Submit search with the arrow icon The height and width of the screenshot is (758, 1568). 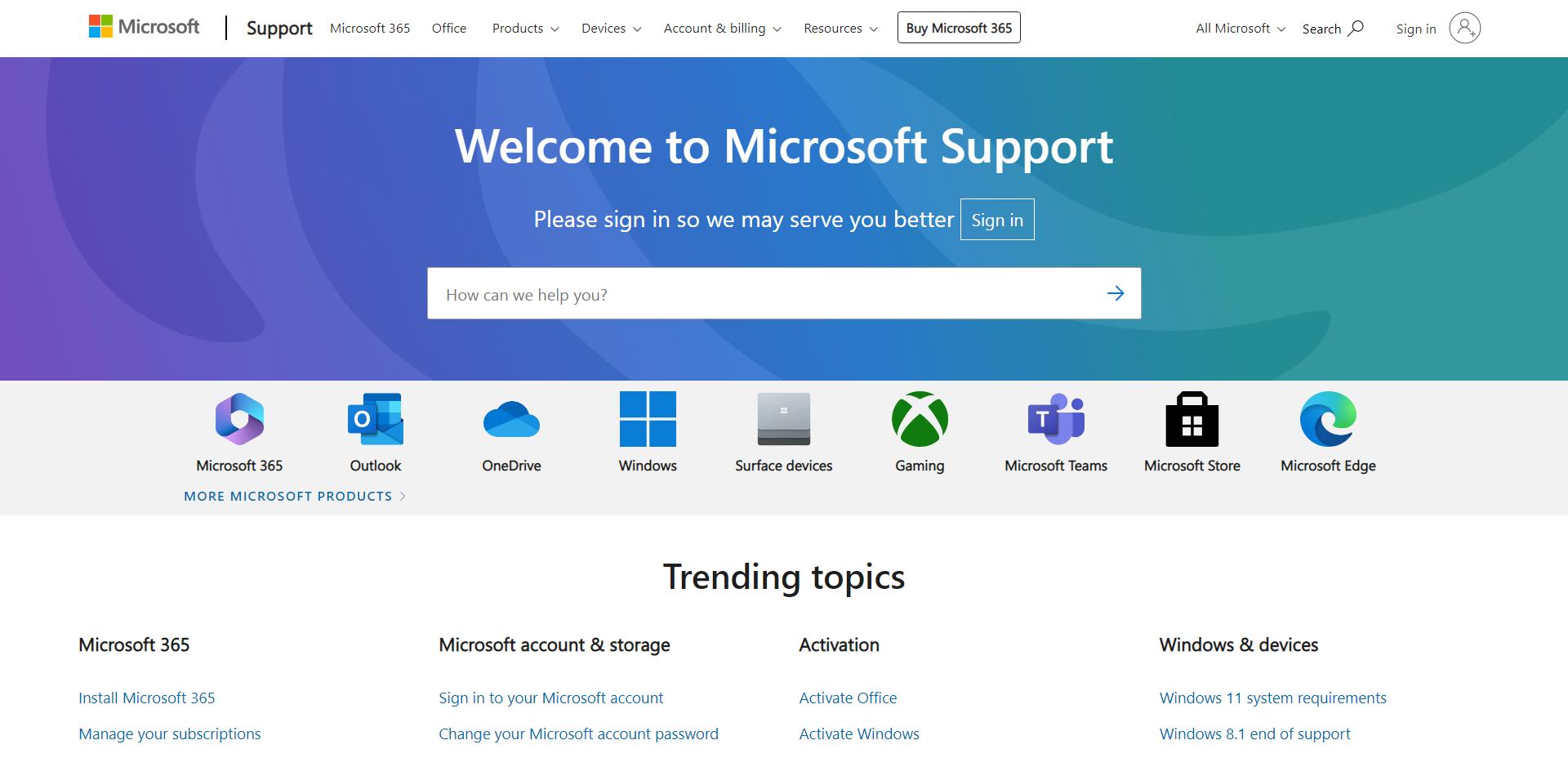click(1116, 293)
